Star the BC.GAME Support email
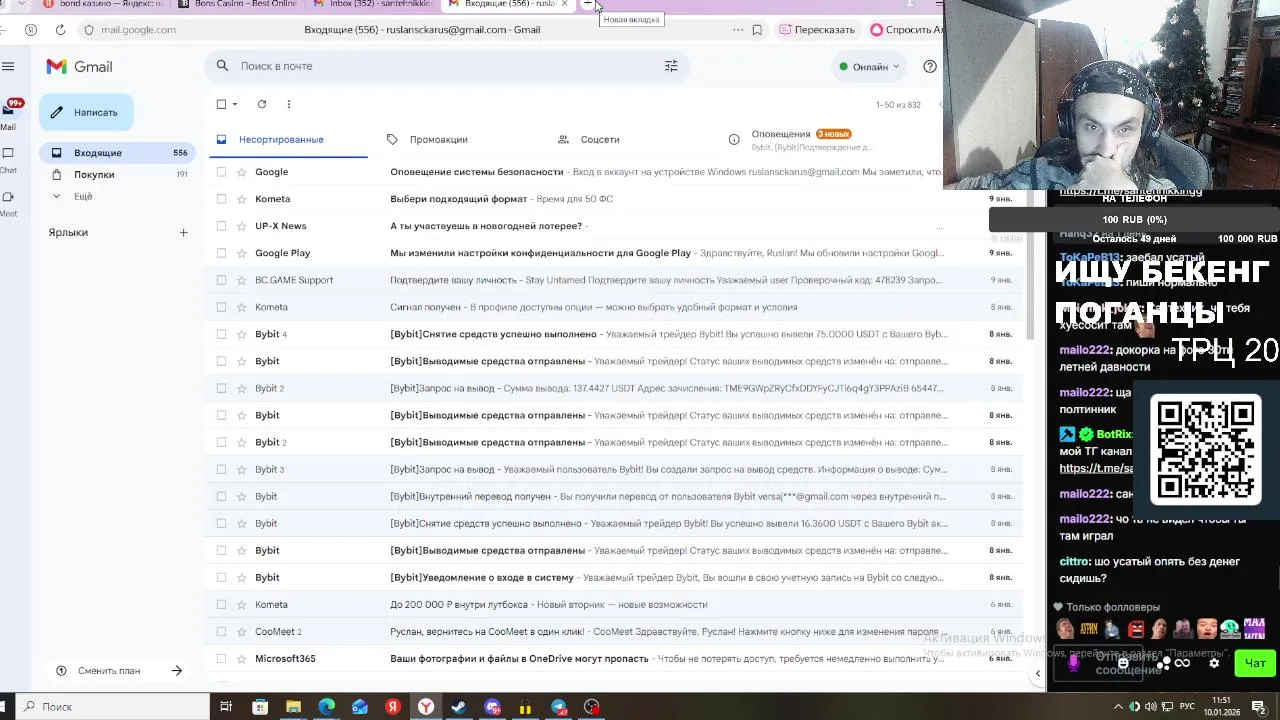 tap(241, 280)
